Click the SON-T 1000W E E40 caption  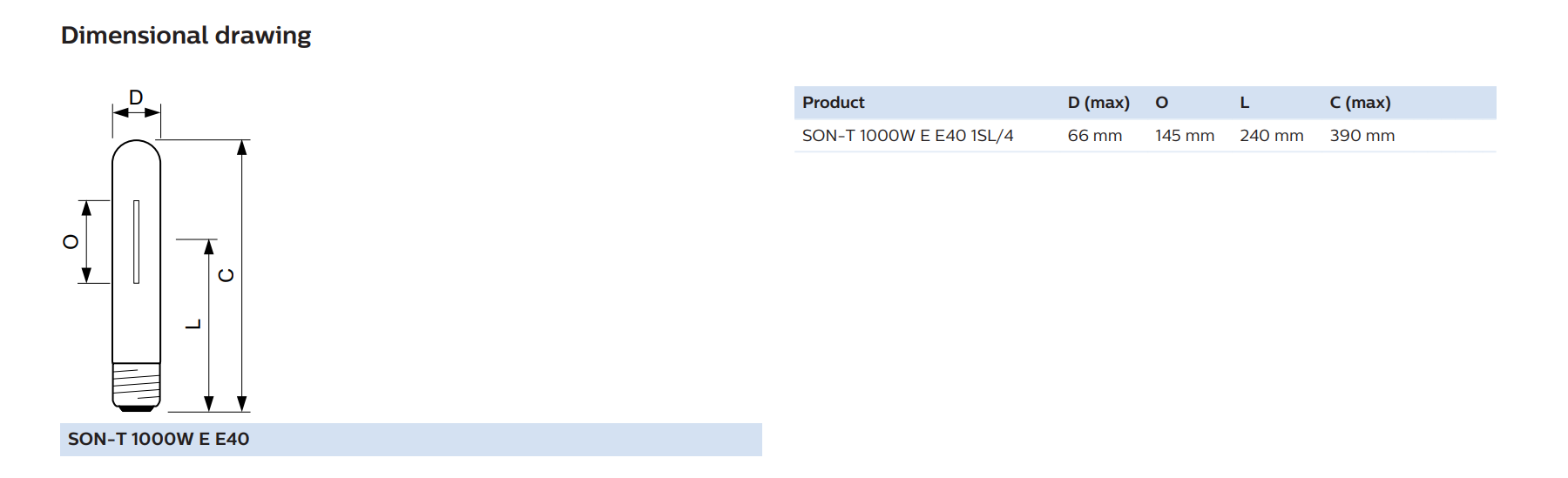[159, 440]
